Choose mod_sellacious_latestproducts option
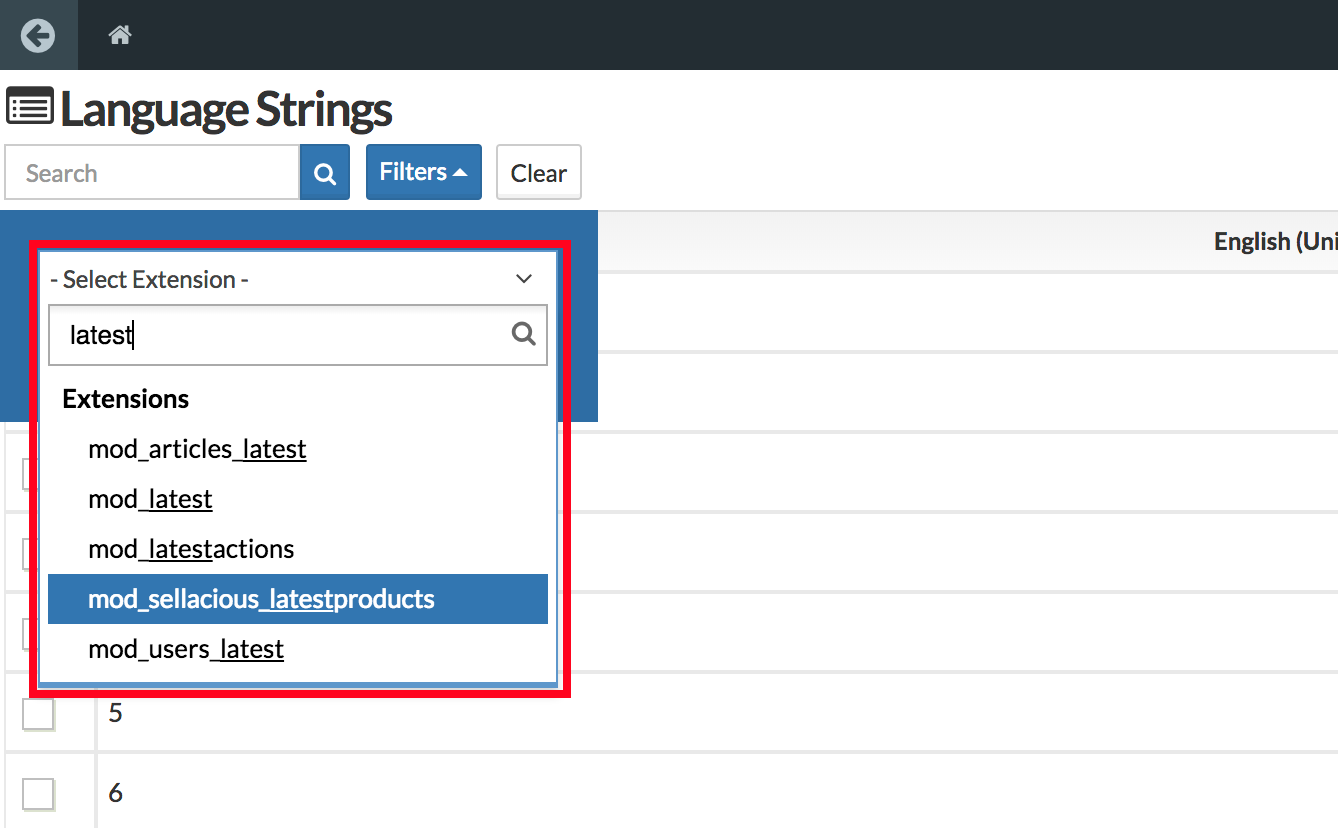Image resolution: width=1338 pixels, height=828 pixels. coord(298,599)
